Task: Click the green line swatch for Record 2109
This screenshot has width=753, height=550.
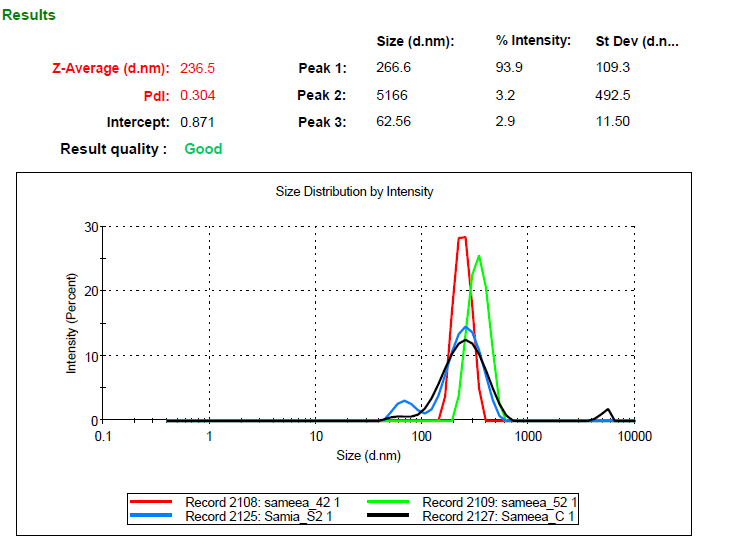Action: click(393, 502)
